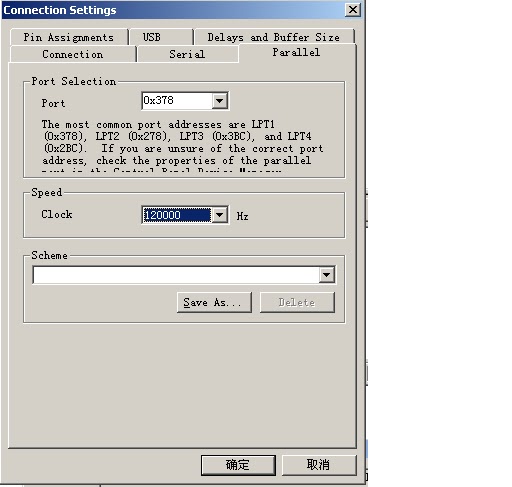Screen dimensions: 512x487
Task: Click the Scheme group label
Action: 49,255
